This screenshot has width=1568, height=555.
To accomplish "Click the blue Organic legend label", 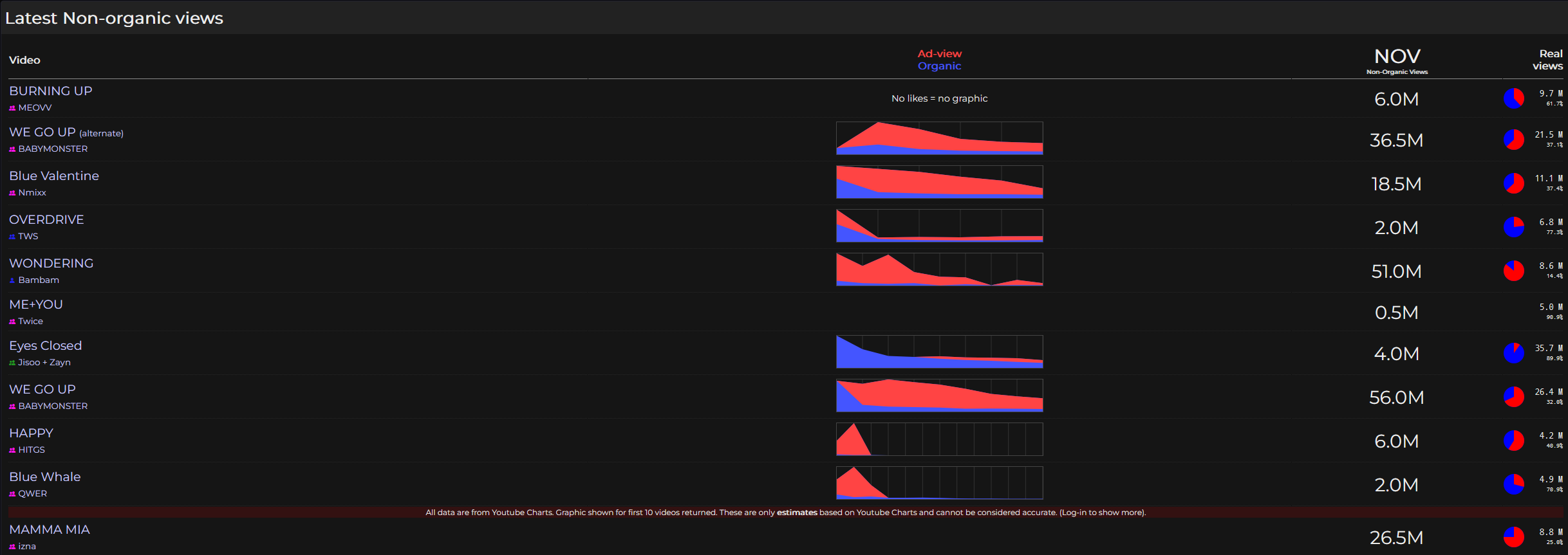I will pos(940,66).
